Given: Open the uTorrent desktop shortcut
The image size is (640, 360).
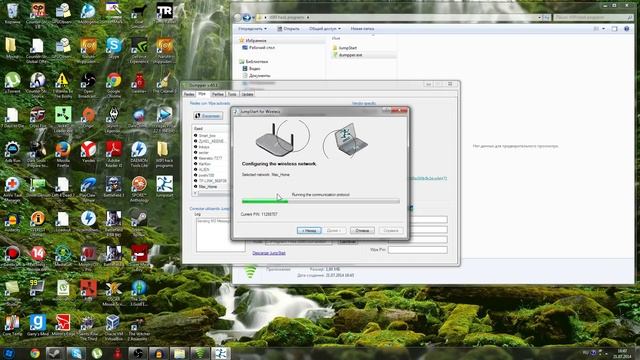Looking at the screenshot, I should tap(12, 83).
